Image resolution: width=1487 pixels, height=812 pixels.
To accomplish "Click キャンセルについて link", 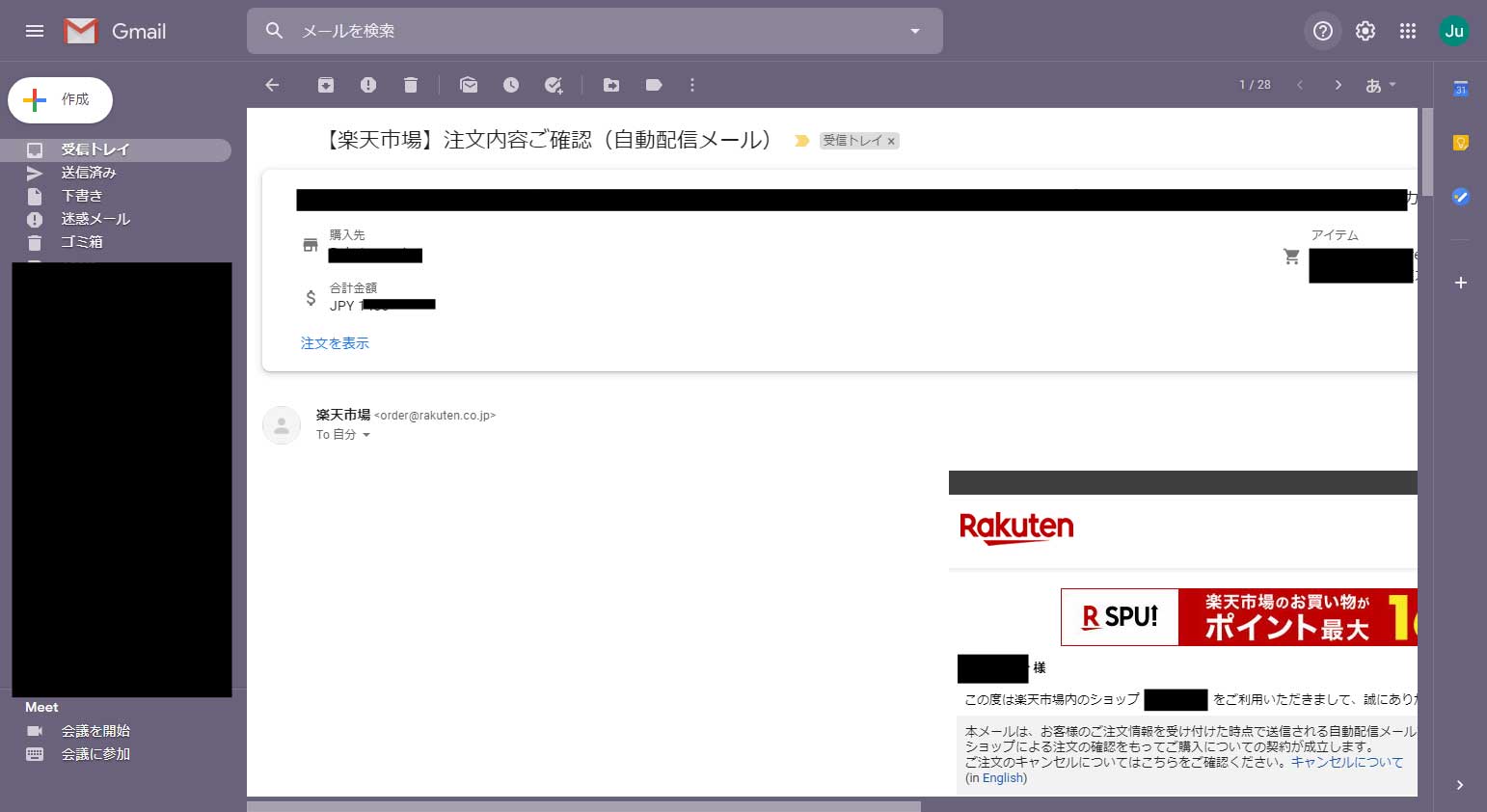I will [x=1347, y=762].
